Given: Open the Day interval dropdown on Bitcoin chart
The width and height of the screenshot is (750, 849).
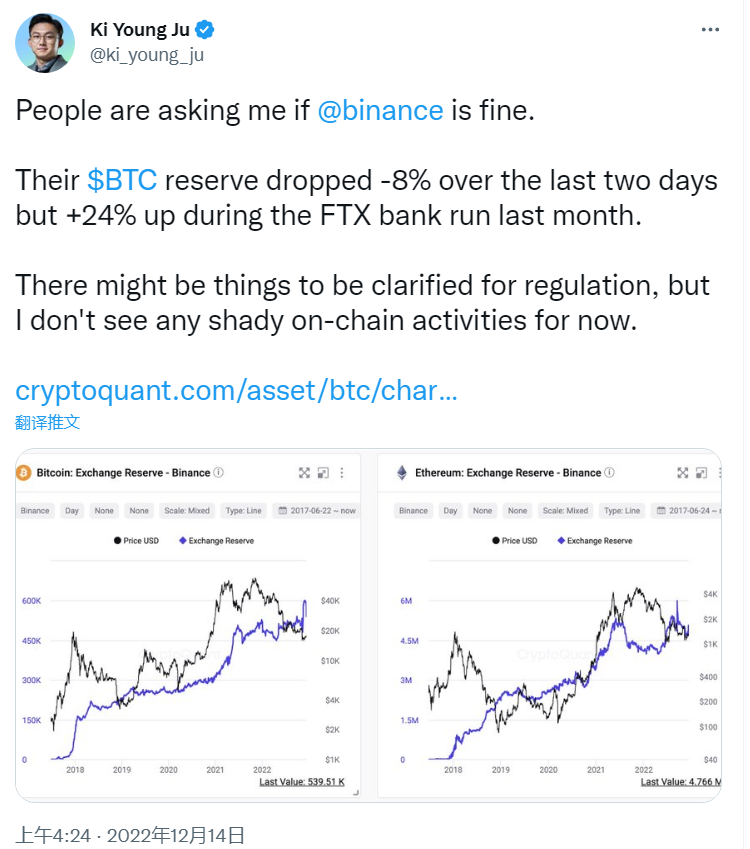Looking at the screenshot, I should [x=71, y=511].
